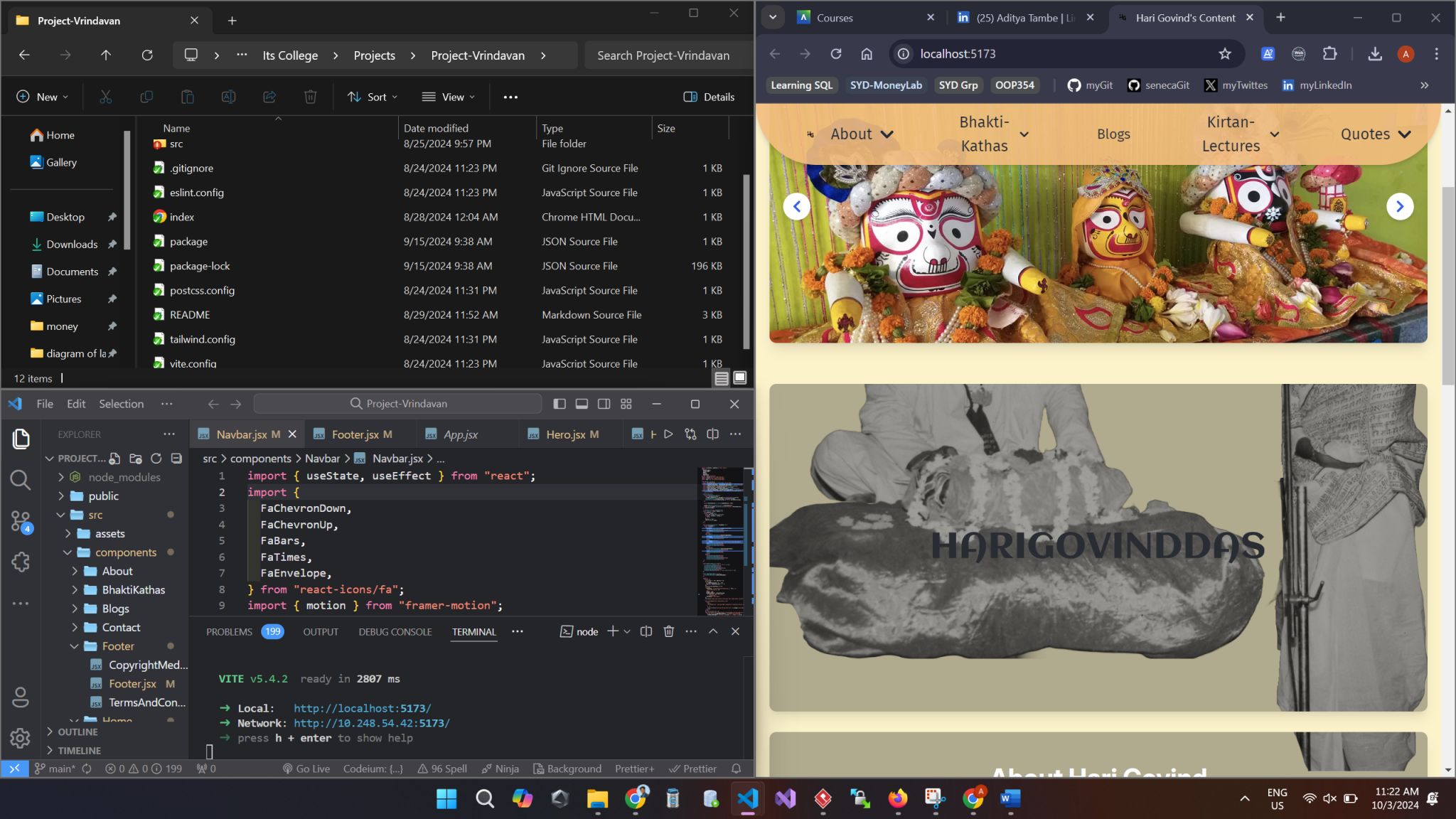Go to next carousel image
Viewport: 1456px width, 819px height.
[1399, 206]
